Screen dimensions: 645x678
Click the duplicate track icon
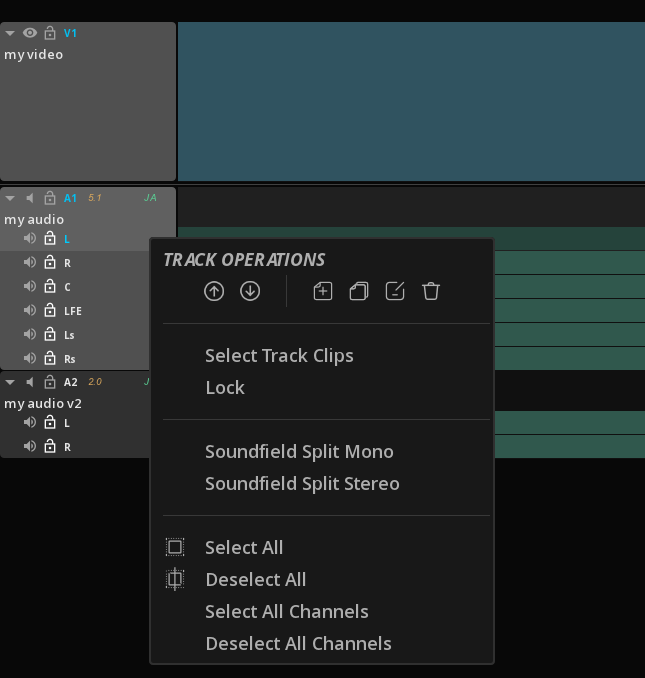point(359,291)
